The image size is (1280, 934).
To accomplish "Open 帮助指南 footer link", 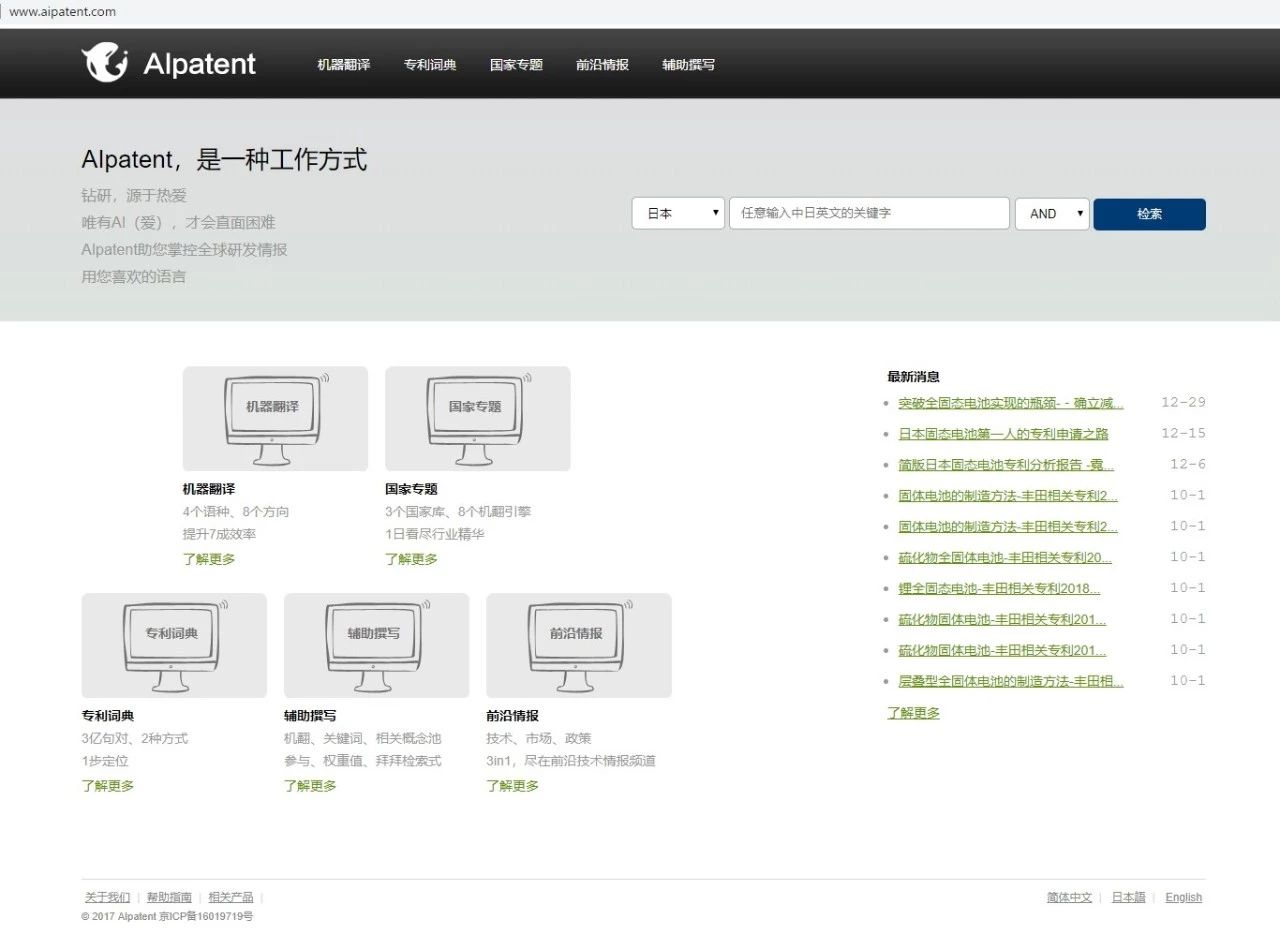I will (x=169, y=897).
